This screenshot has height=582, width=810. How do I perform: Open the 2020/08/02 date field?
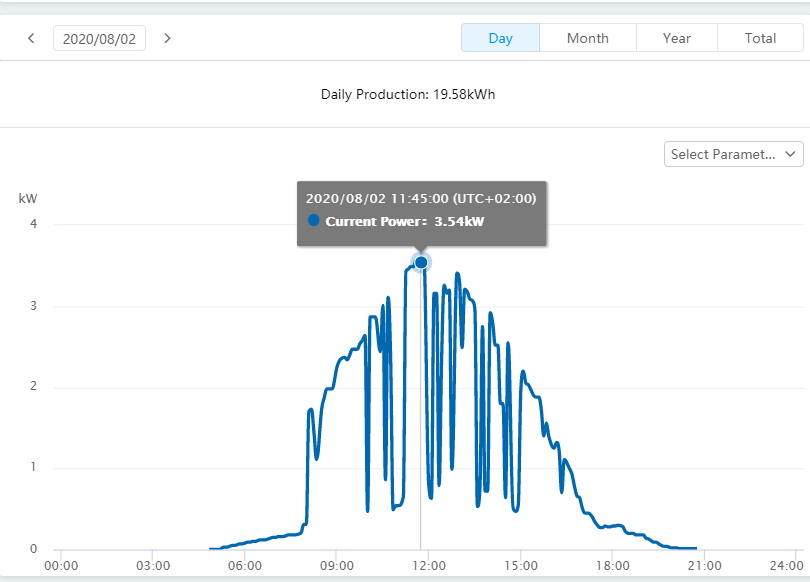(x=99, y=38)
